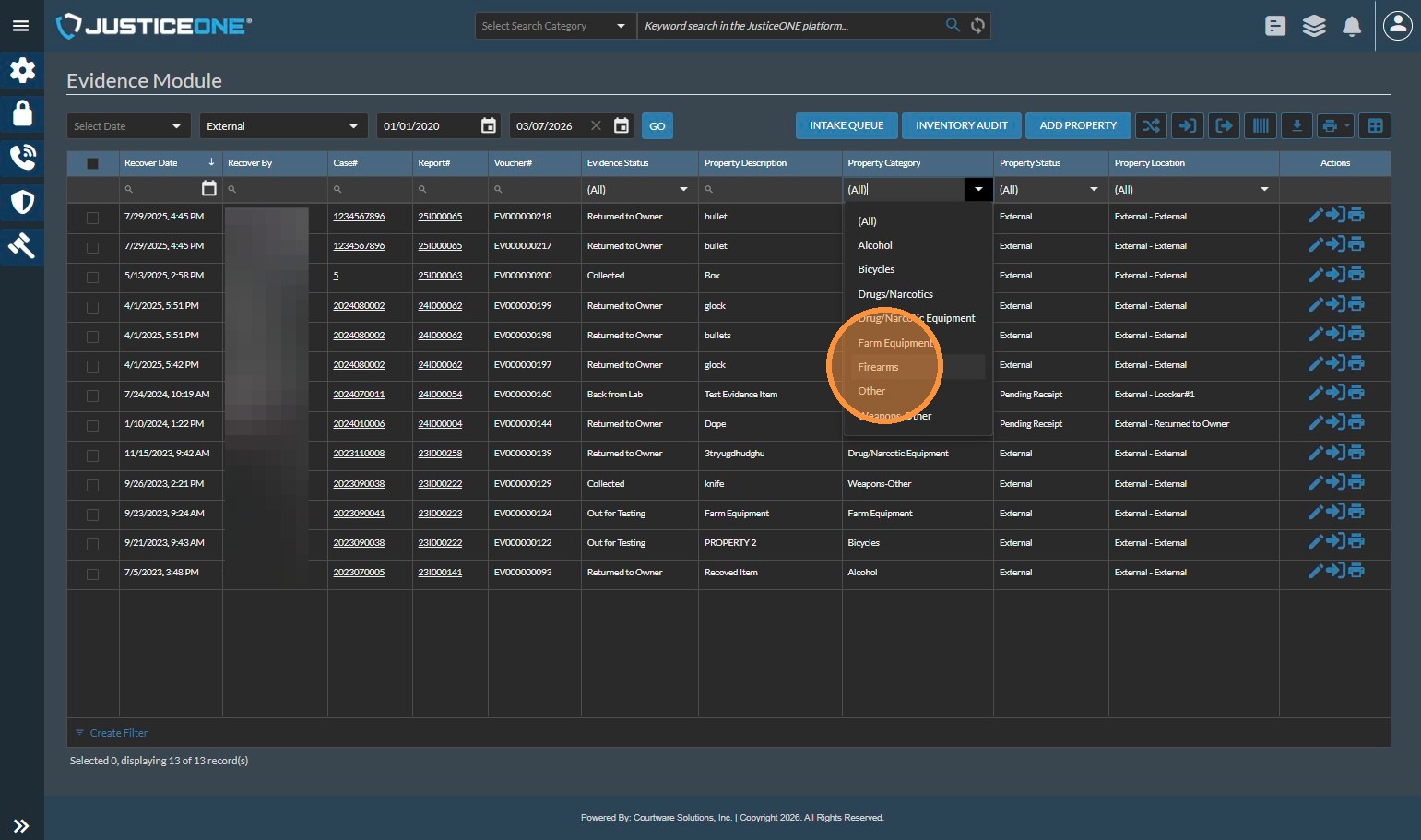The width and height of the screenshot is (1421, 840).
Task: Check the row for voucher EV000000200
Action: (x=92, y=277)
